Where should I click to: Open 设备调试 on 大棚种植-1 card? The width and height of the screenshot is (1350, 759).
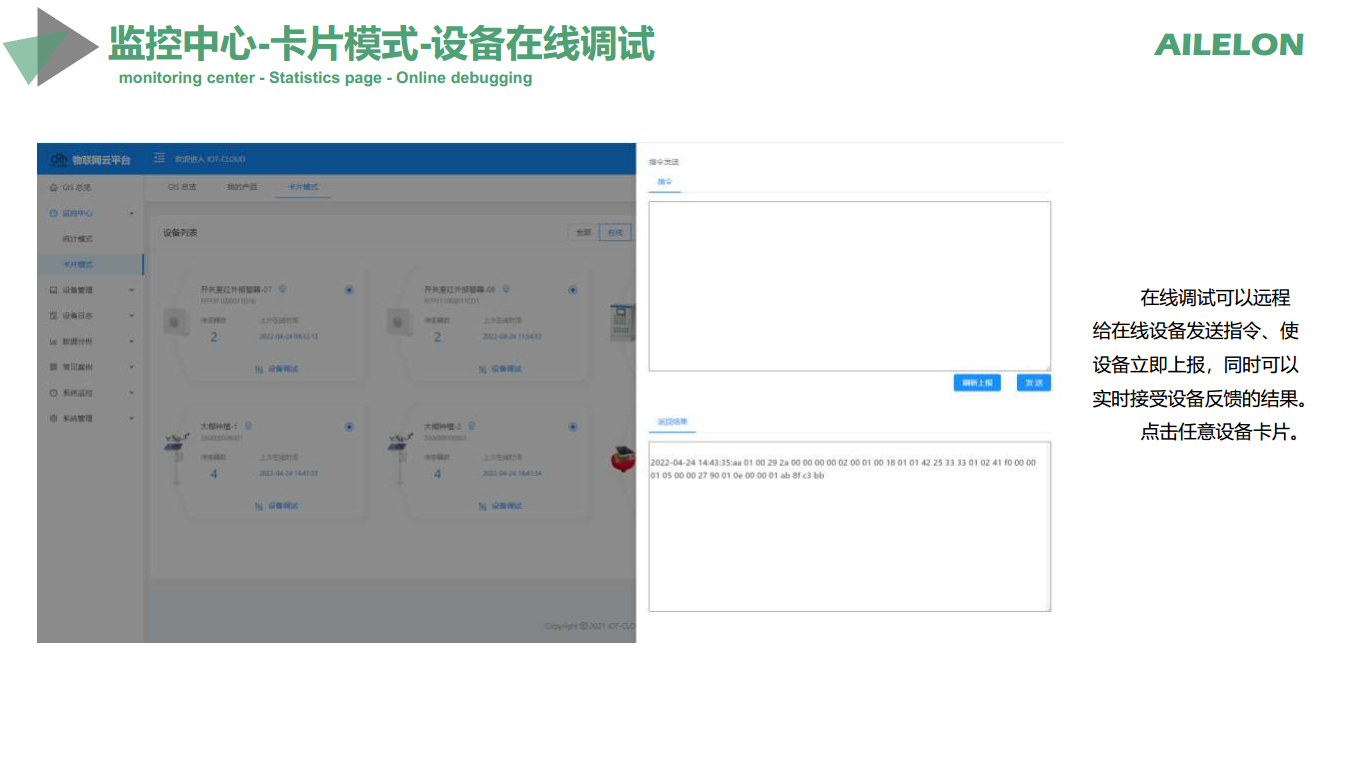click(277, 506)
